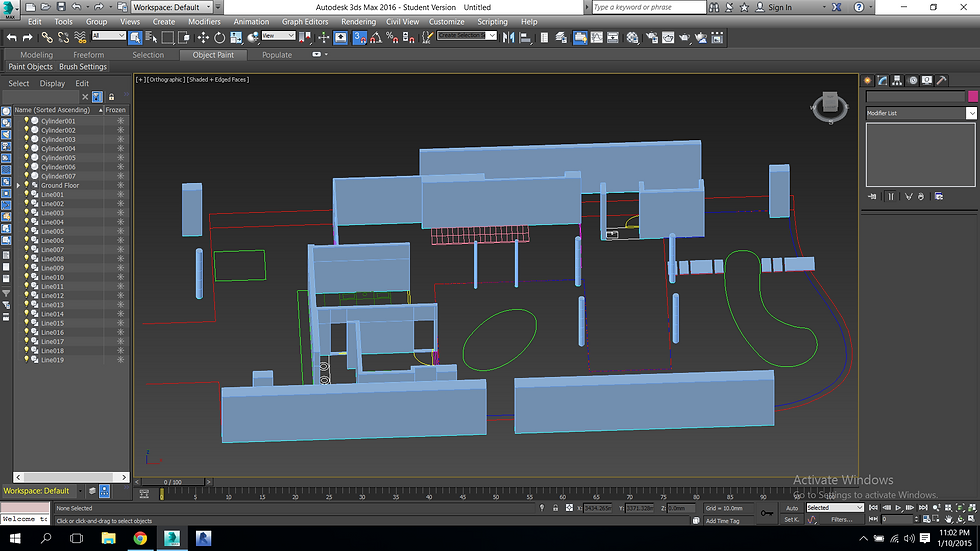Select the Select and Scale tool
The width and height of the screenshot is (980, 551).
pos(236,37)
